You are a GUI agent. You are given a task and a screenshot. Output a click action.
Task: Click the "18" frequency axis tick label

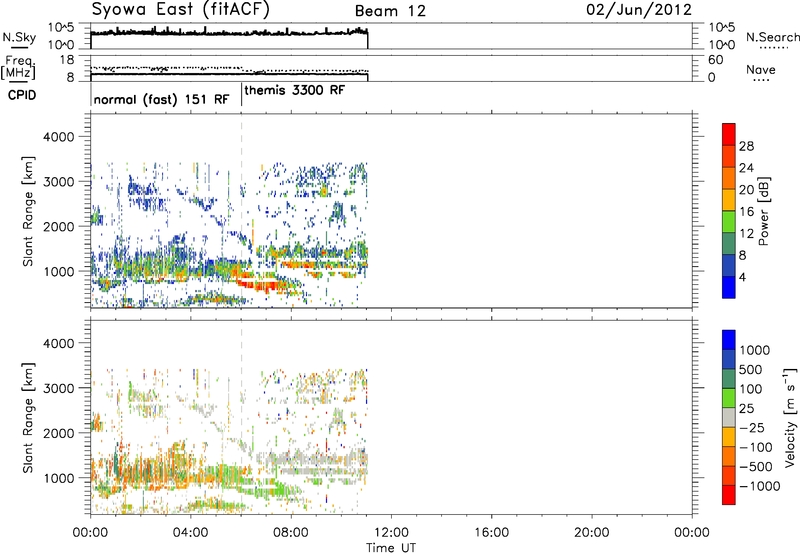tap(67, 60)
